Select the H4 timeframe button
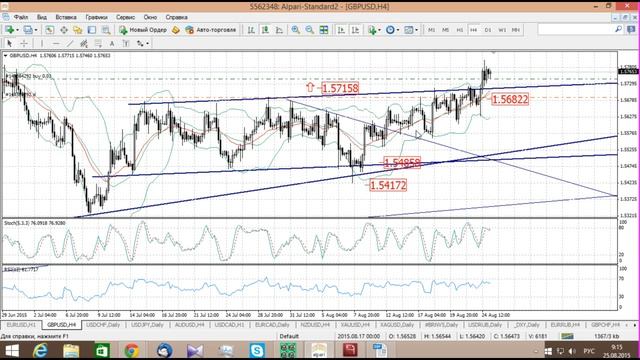Screen dimensions: 640x360 [473, 30]
